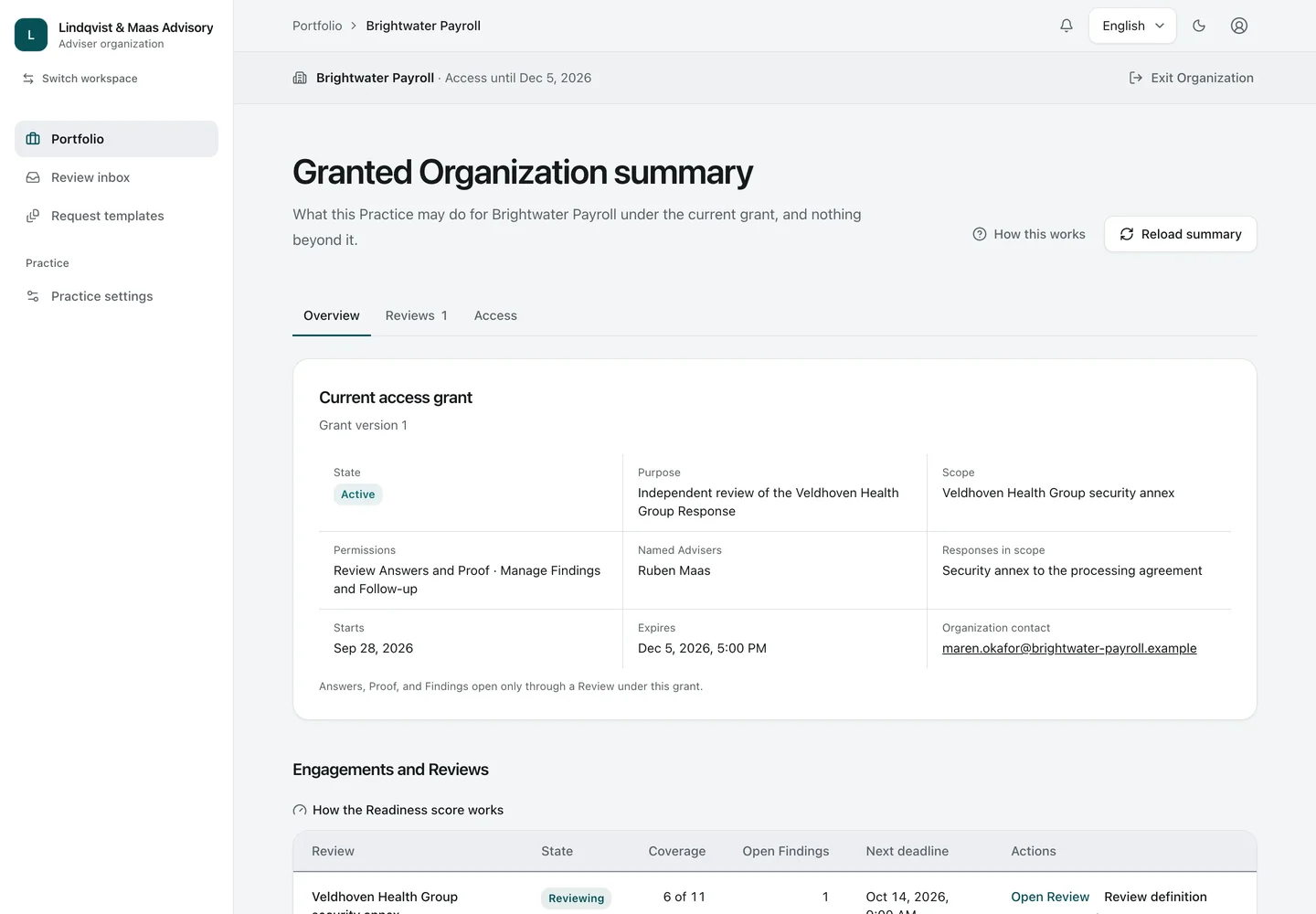Switch to the Overview tab
Image resolution: width=1316 pixels, height=914 pixels.
coord(332,315)
